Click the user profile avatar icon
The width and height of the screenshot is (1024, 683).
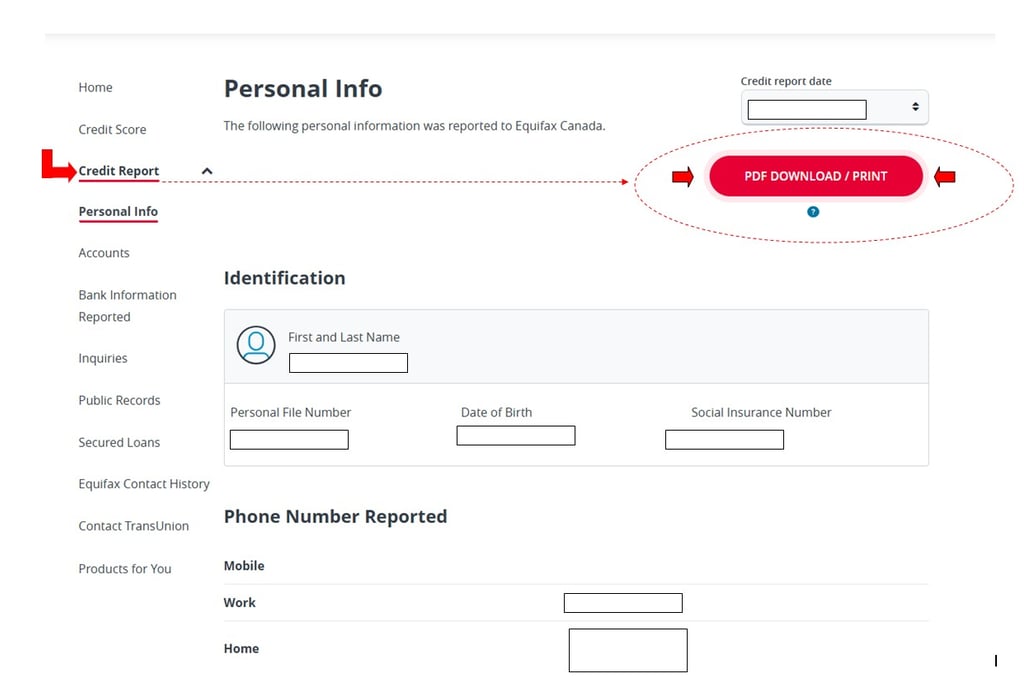[x=256, y=345]
